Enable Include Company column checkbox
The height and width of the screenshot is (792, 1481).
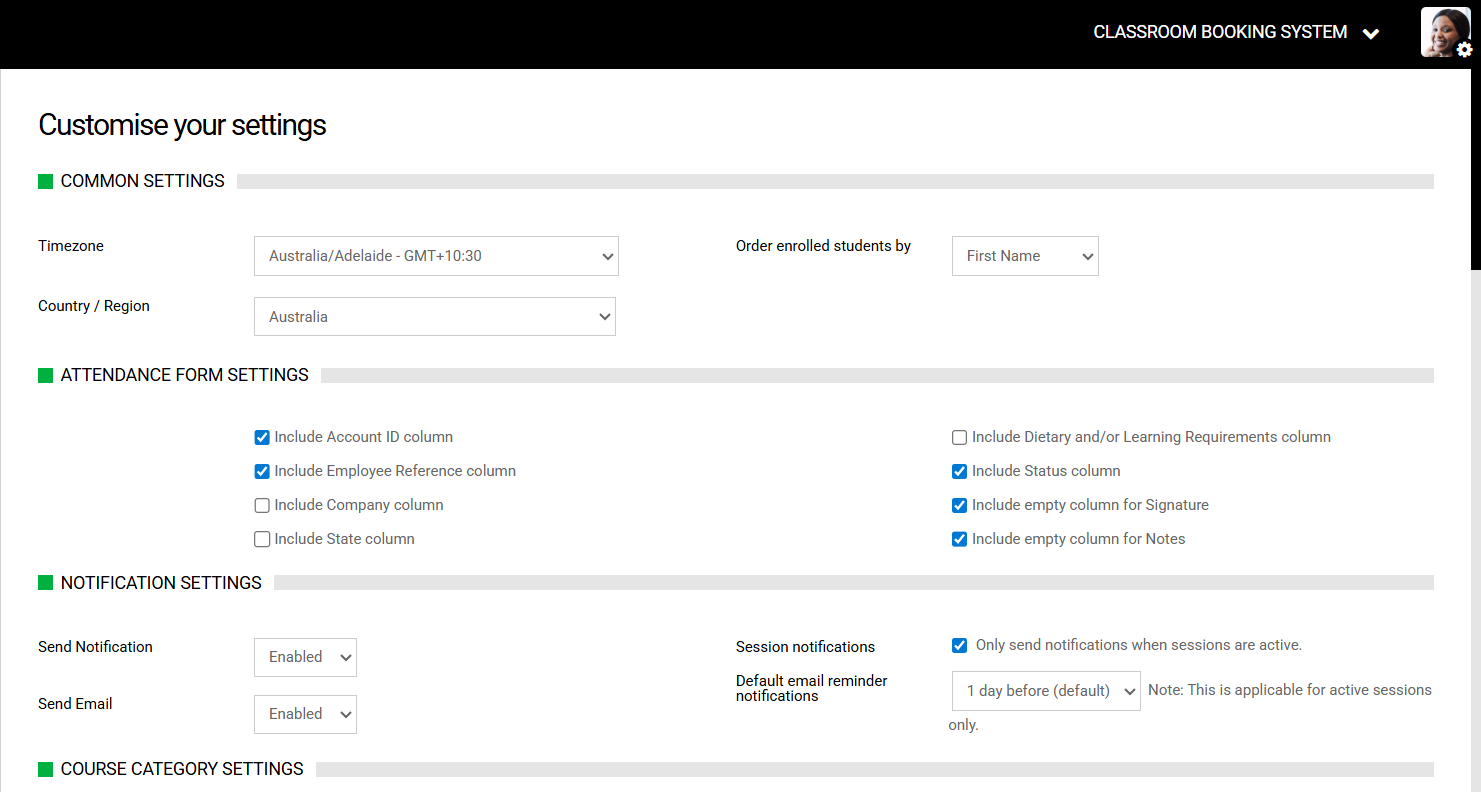(x=262, y=505)
